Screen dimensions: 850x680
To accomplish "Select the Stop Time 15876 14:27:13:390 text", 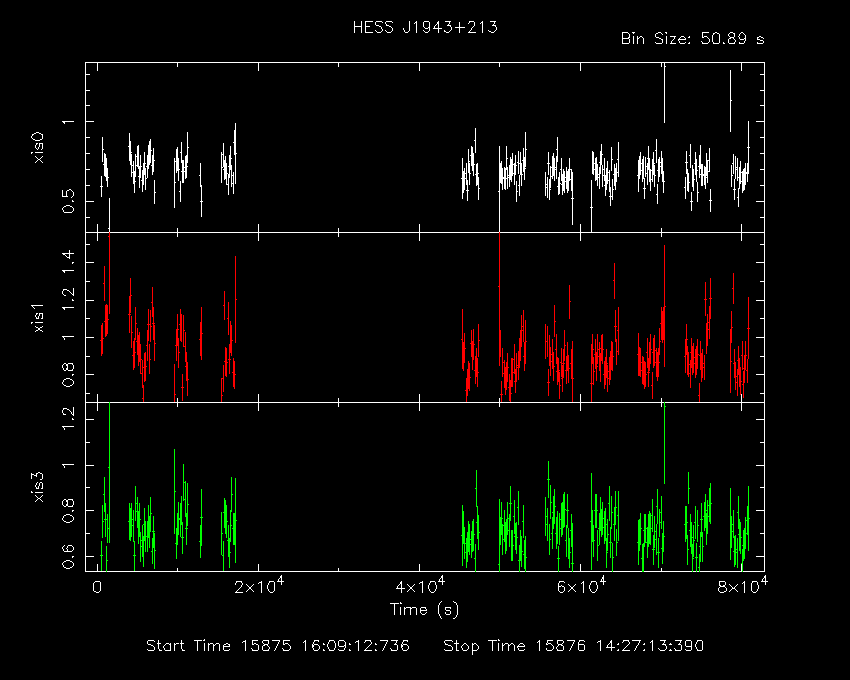I will tap(573, 646).
